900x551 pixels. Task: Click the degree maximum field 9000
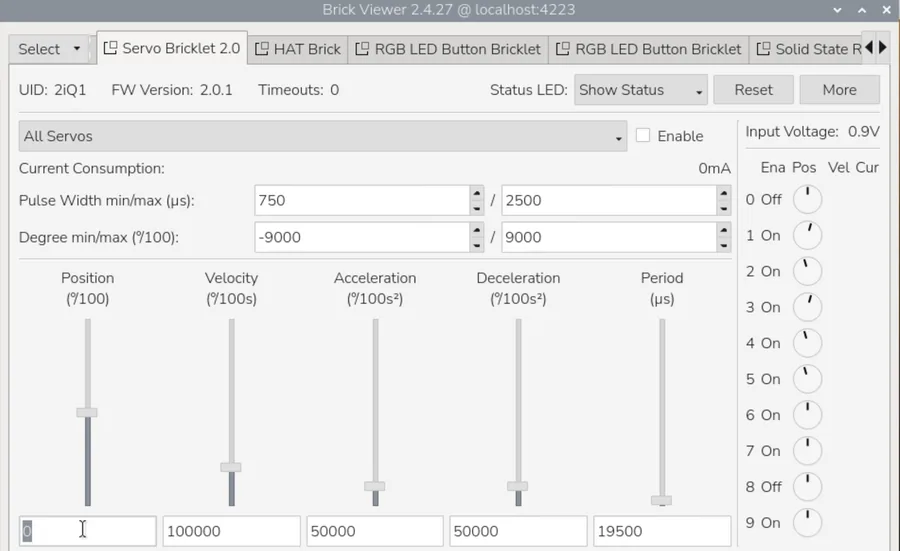[x=609, y=237]
